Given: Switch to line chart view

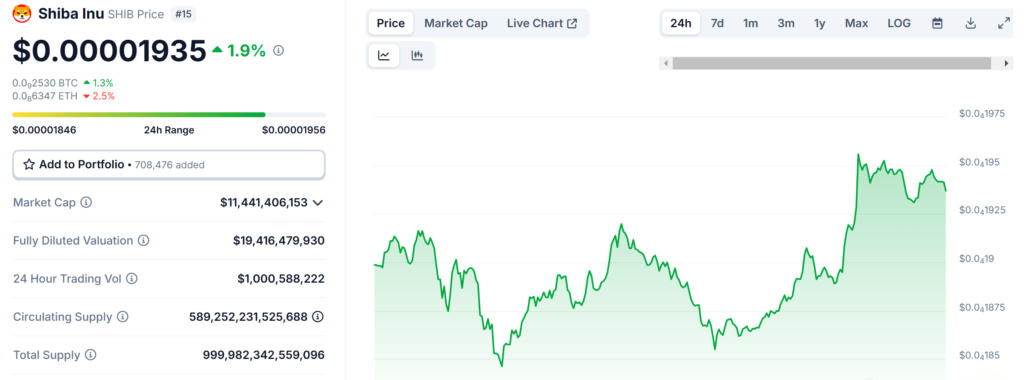Looking at the screenshot, I should pyautogui.click(x=384, y=55).
